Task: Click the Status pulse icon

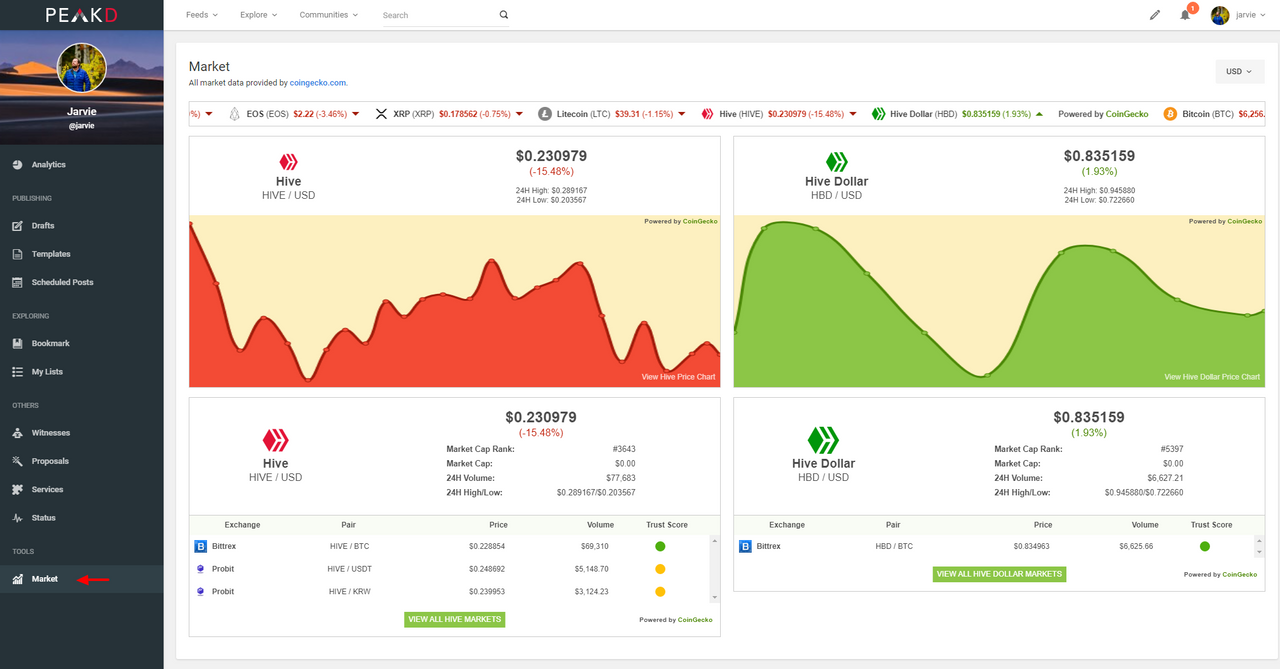Action: (x=17, y=518)
